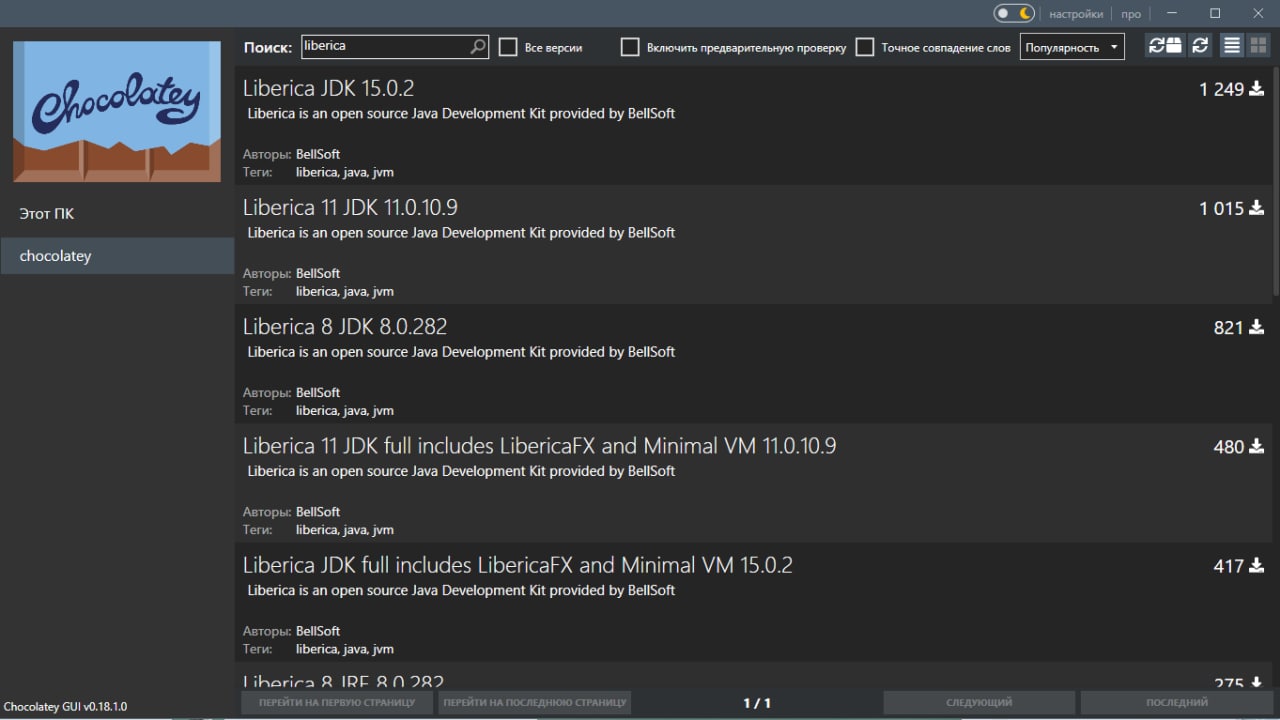Switch to list view icon
This screenshot has height=720, width=1280.
click(1232, 46)
